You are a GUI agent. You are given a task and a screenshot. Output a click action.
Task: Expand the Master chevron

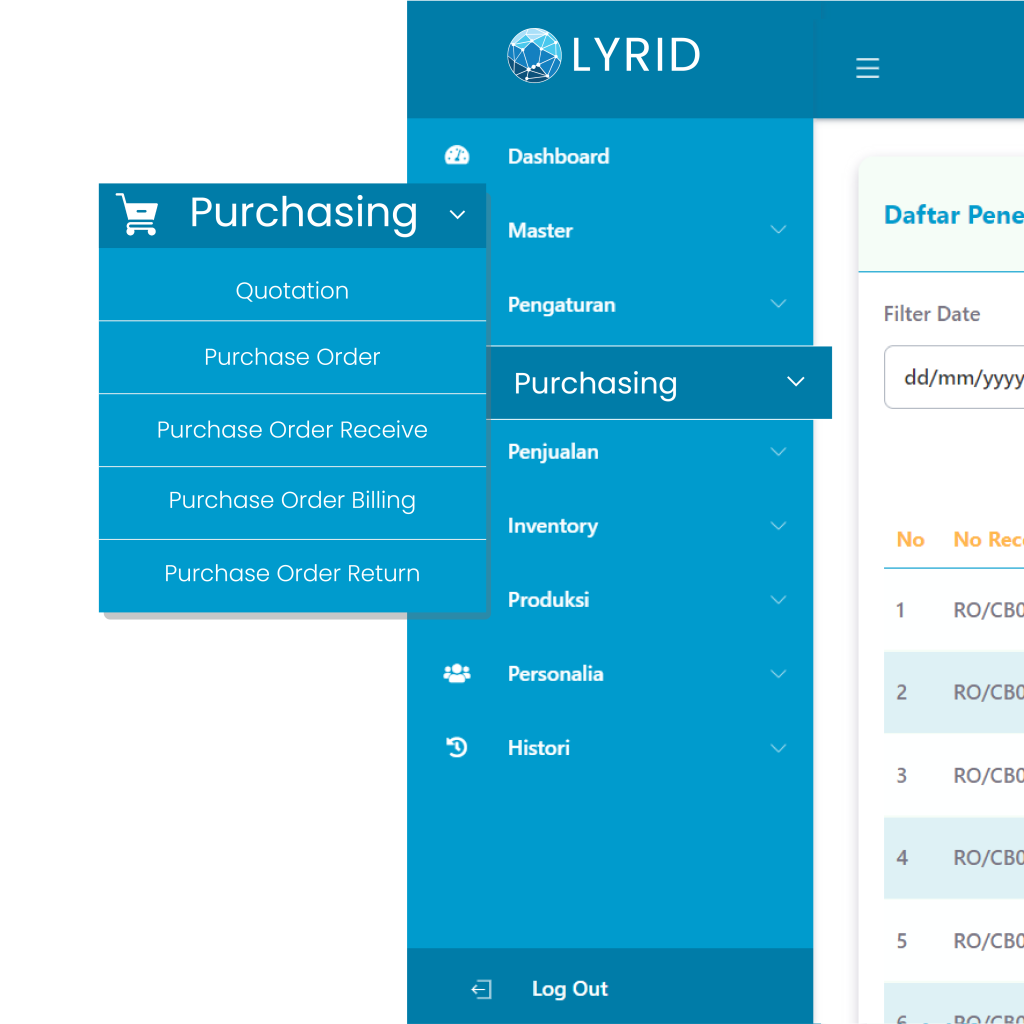(778, 229)
